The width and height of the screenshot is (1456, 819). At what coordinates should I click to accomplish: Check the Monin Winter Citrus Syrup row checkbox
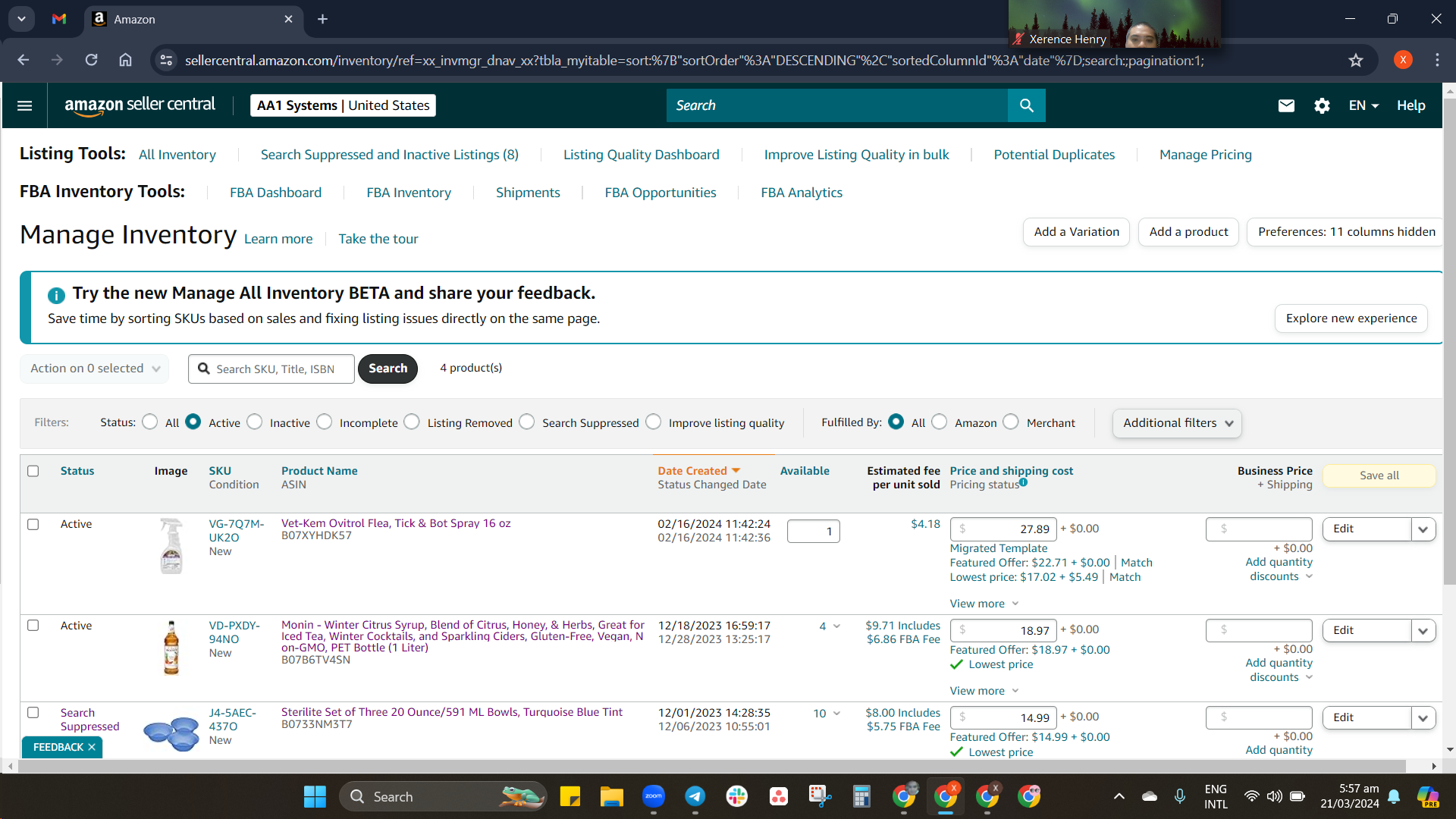pos(33,626)
